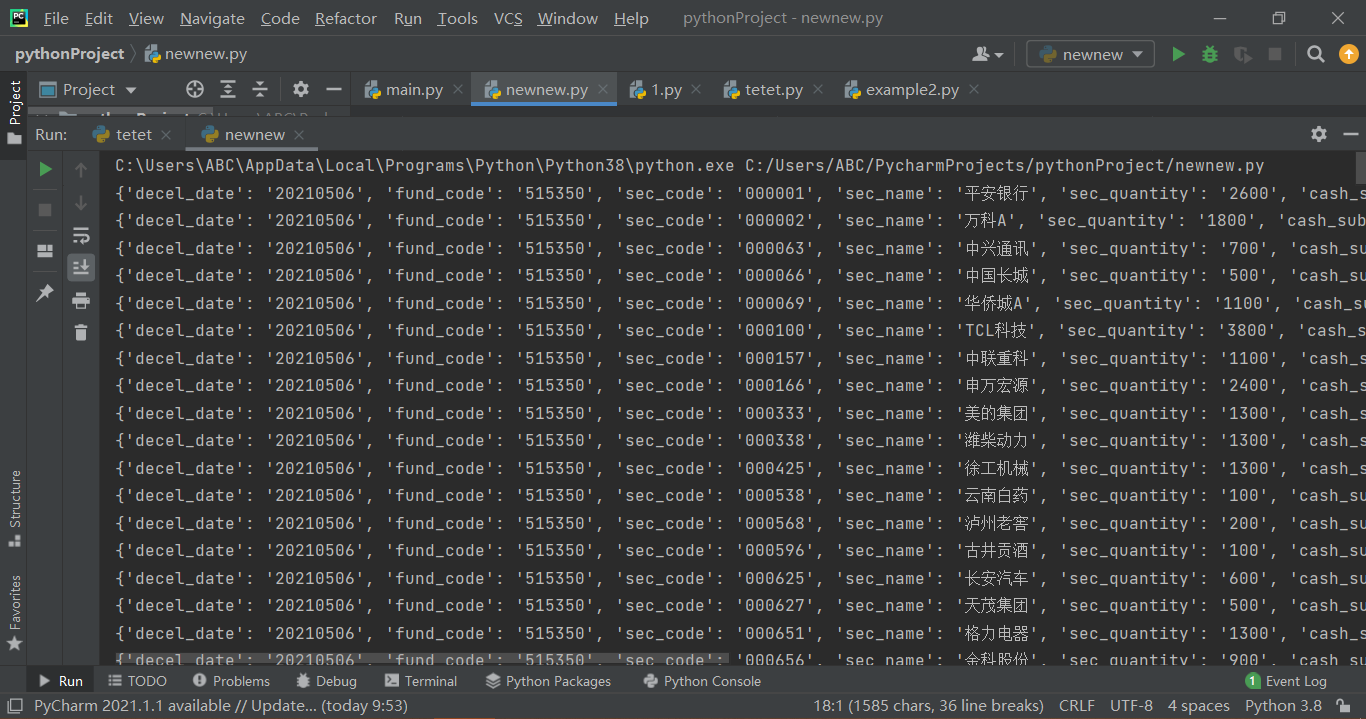Toggle scroll to end of output
Image resolution: width=1366 pixels, height=719 pixels.
[x=81, y=267]
